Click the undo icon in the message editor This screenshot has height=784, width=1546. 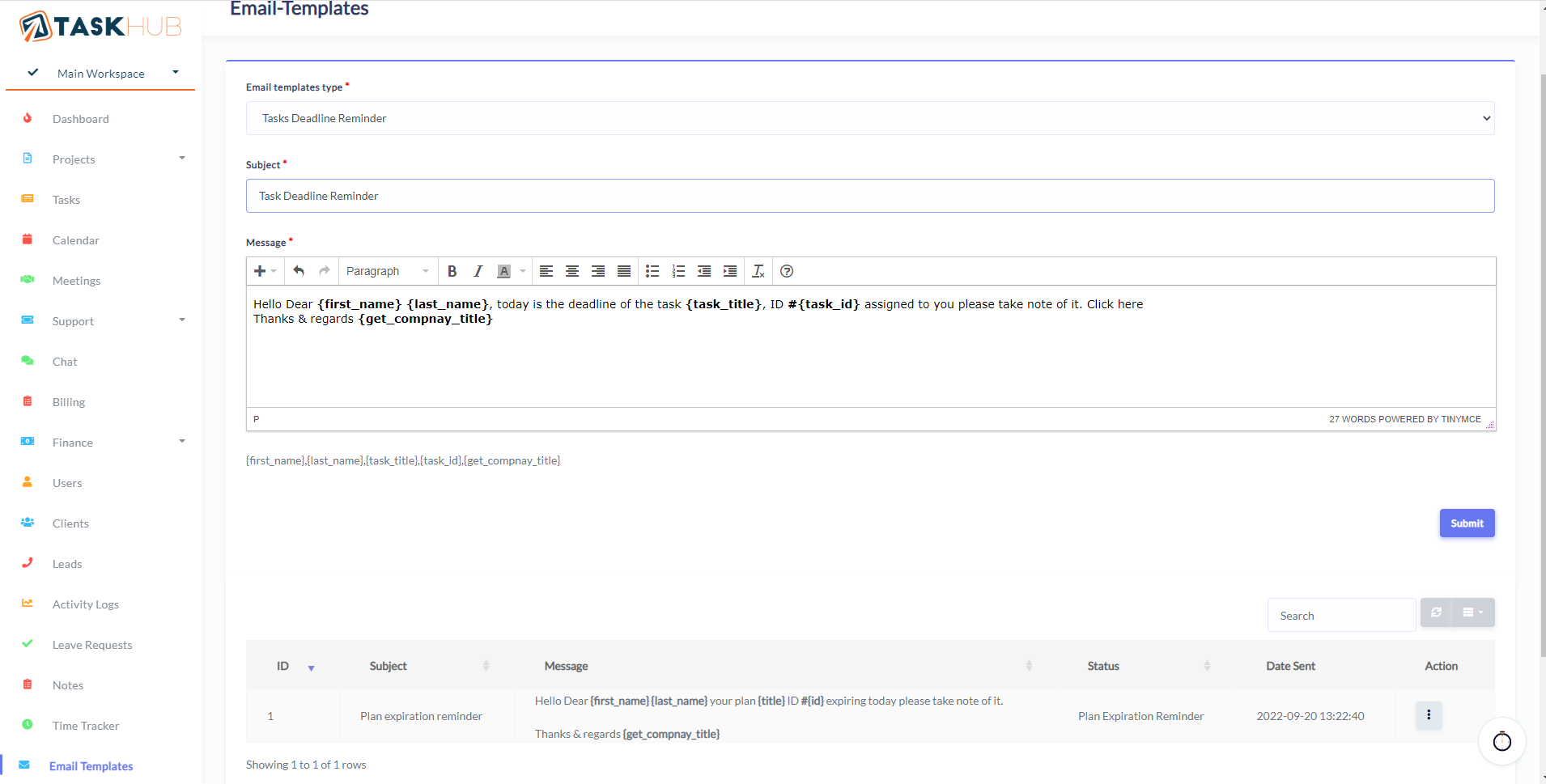click(x=297, y=271)
